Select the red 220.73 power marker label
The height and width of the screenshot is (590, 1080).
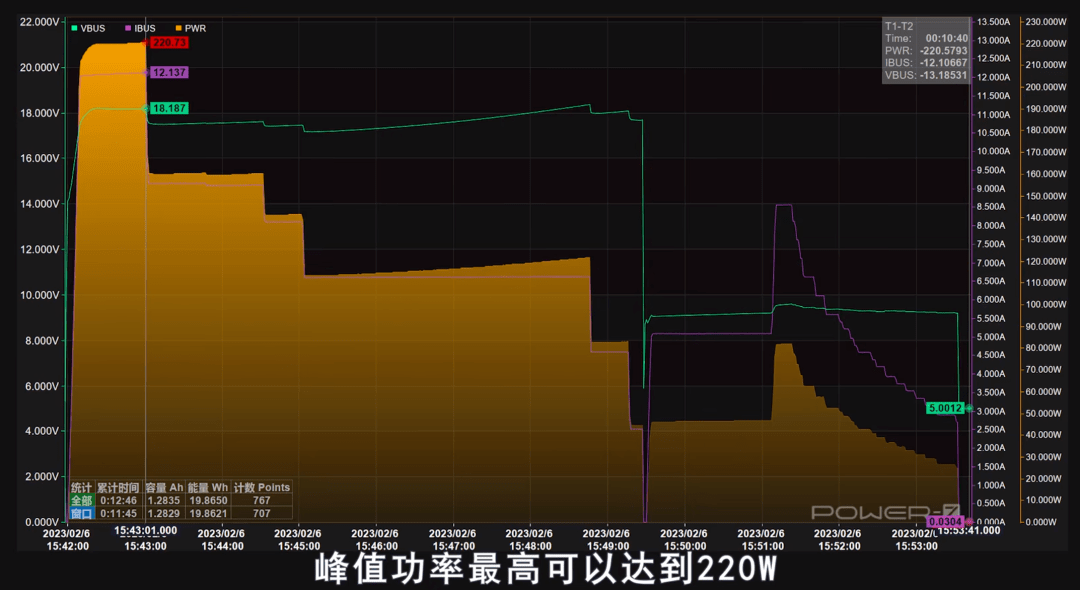pos(169,43)
